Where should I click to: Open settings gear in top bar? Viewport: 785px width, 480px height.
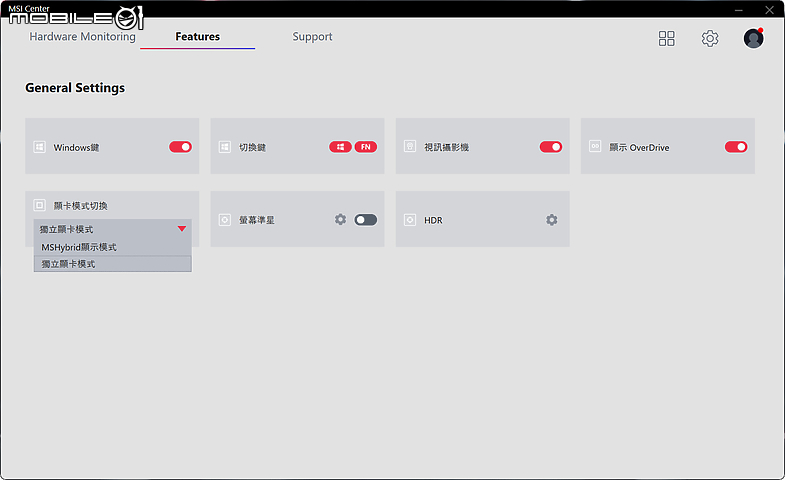(709, 38)
